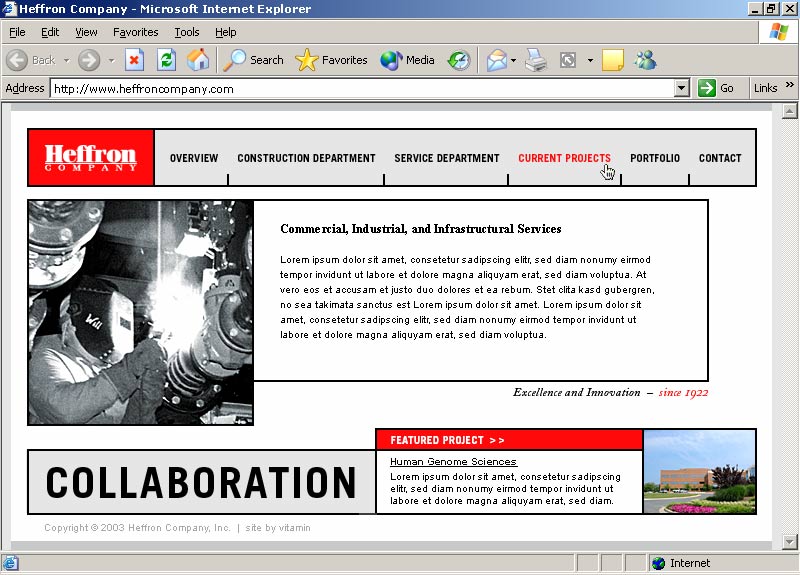Click the featured project building thumbnail
800x575 pixels.
pyautogui.click(x=699, y=472)
